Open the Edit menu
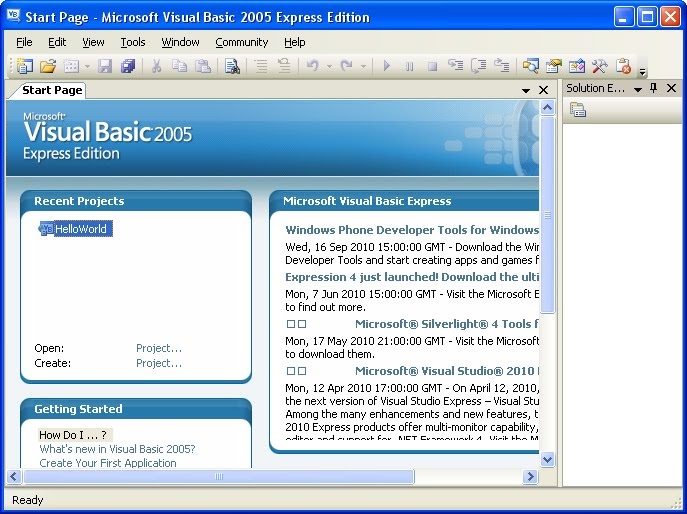The height and width of the screenshot is (514, 687). pyautogui.click(x=57, y=43)
